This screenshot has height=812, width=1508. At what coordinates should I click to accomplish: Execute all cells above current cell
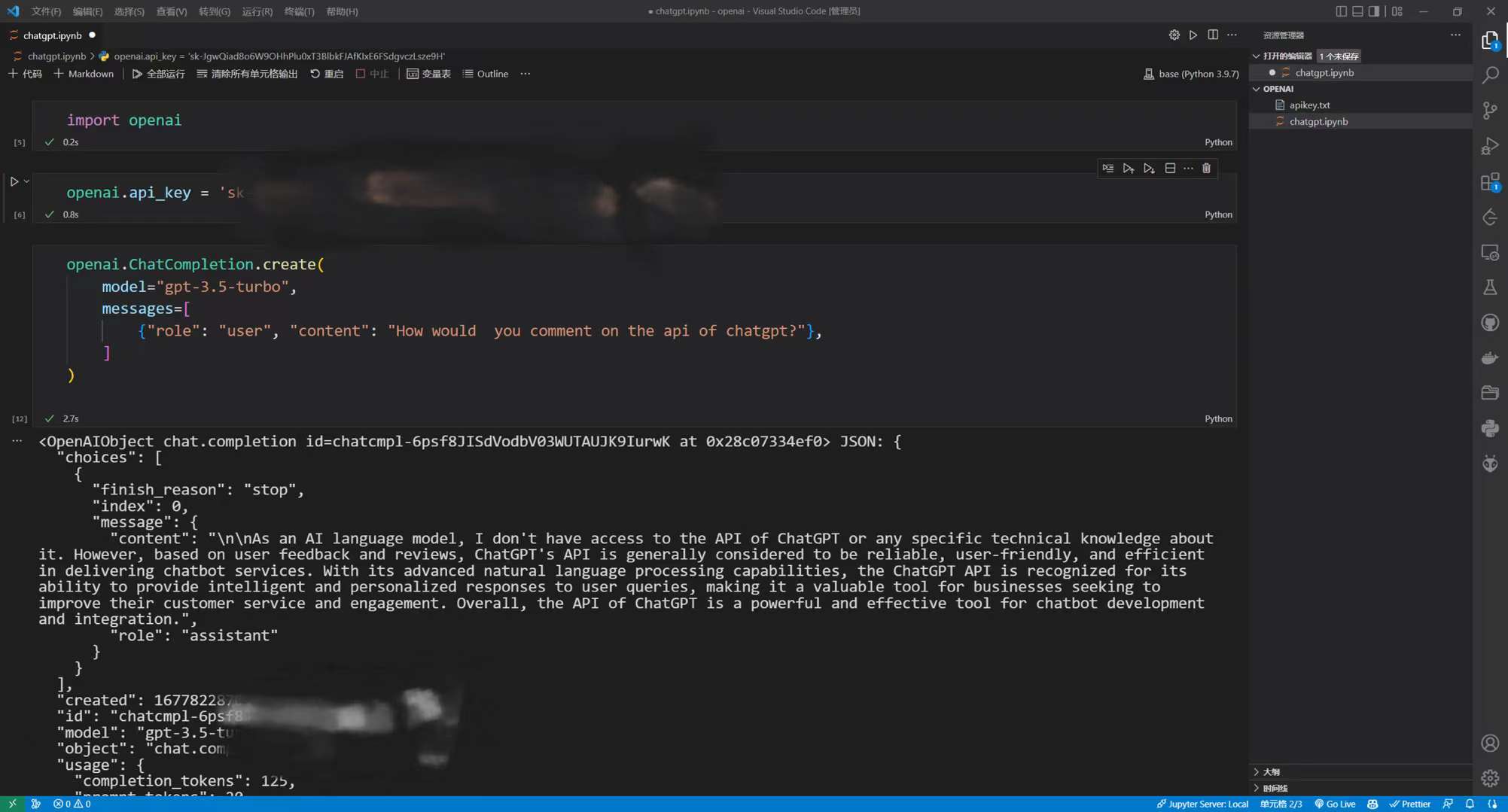click(1129, 168)
